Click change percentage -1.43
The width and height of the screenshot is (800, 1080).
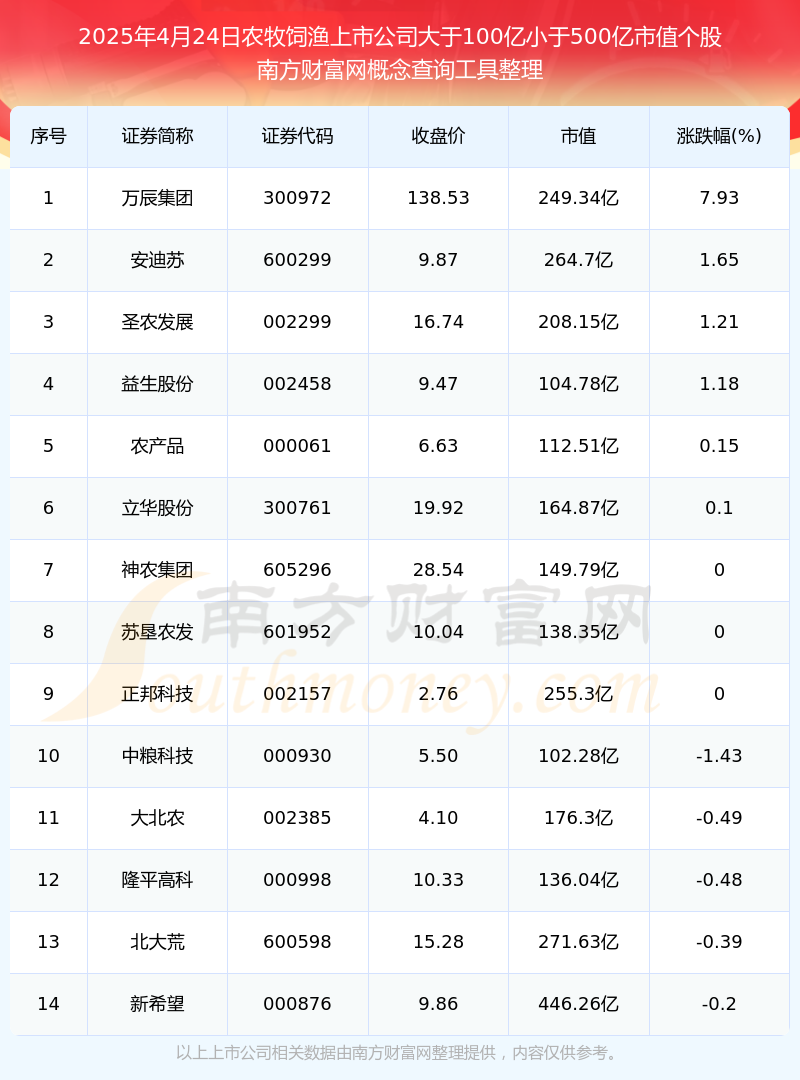coord(719,756)
